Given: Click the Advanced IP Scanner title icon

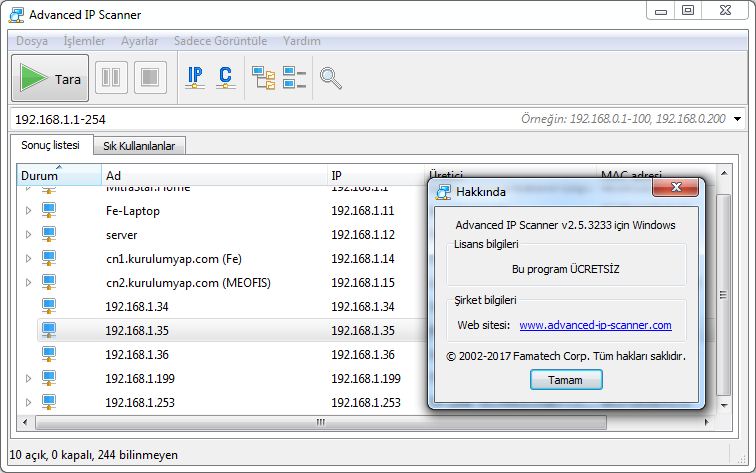Looking at the screenshot, I should (x=16, y=15).
